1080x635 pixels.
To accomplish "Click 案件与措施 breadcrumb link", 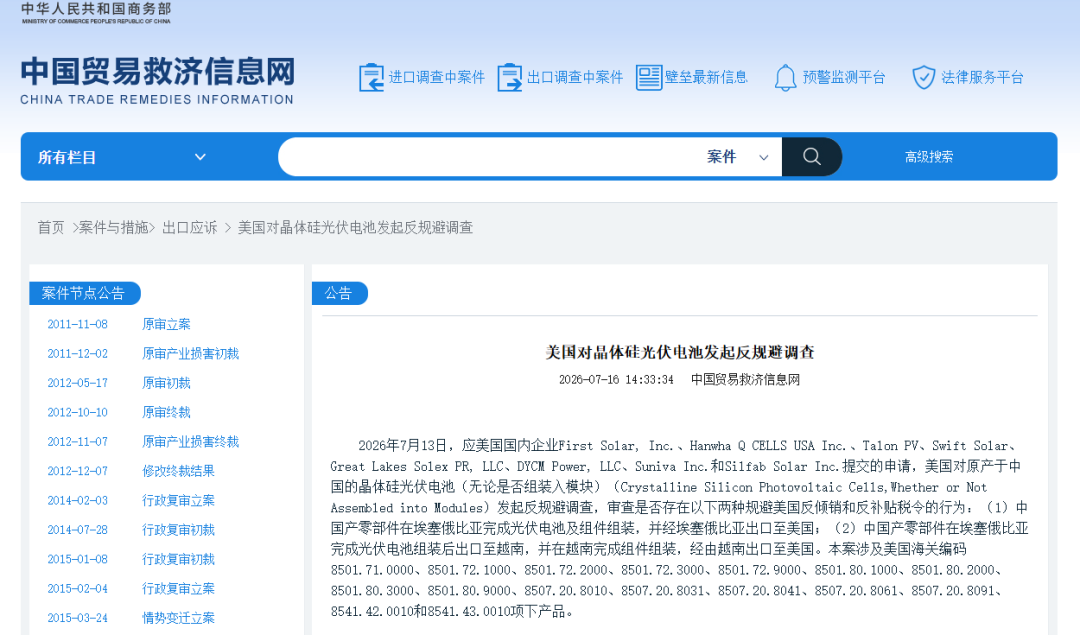I will tap(114, 228).
